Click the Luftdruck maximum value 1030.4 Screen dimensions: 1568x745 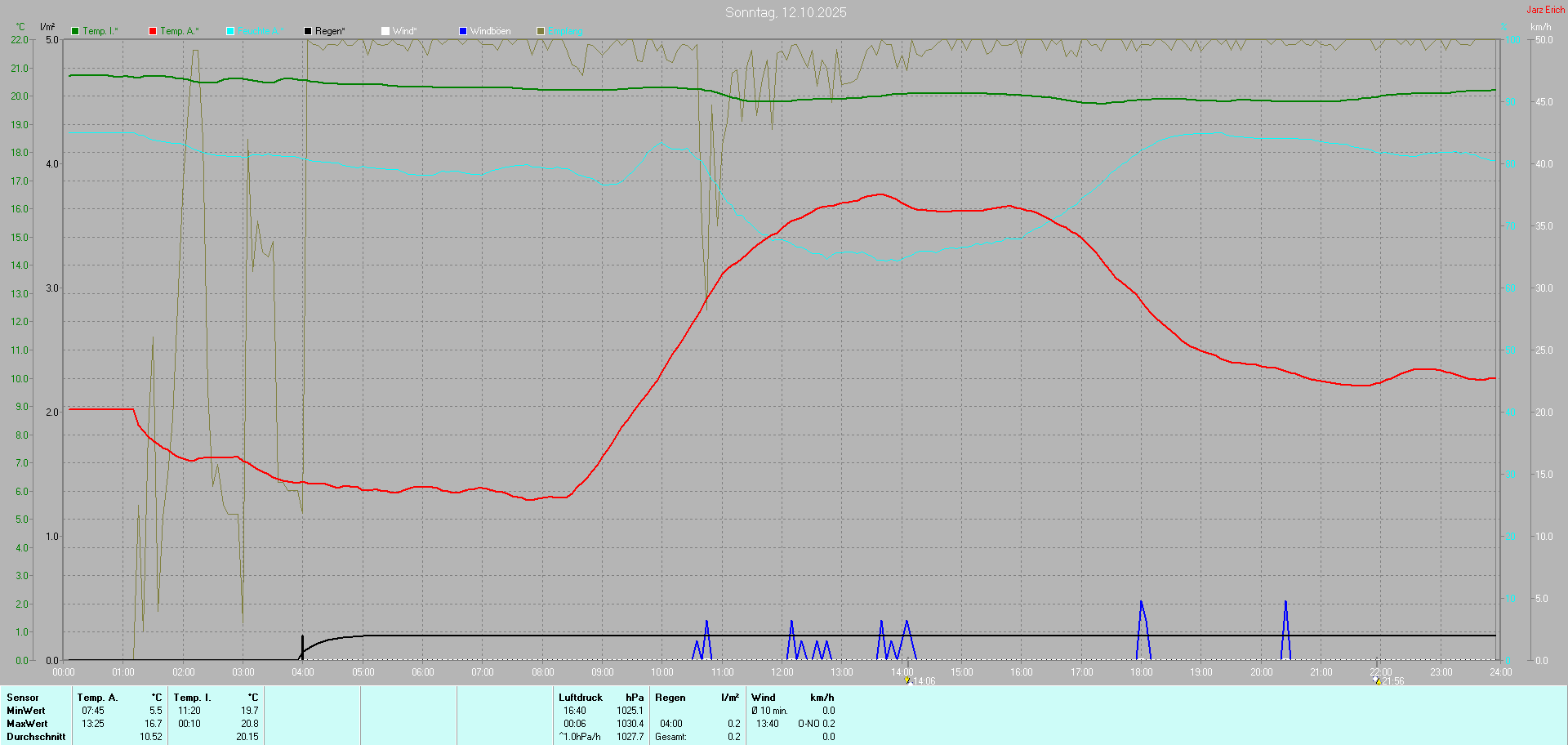pos(630,724)
